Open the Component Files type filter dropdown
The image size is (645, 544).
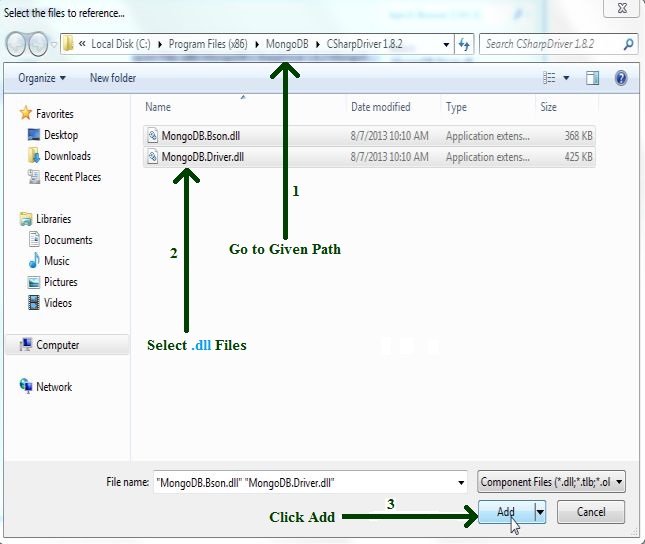pos(551,482)
